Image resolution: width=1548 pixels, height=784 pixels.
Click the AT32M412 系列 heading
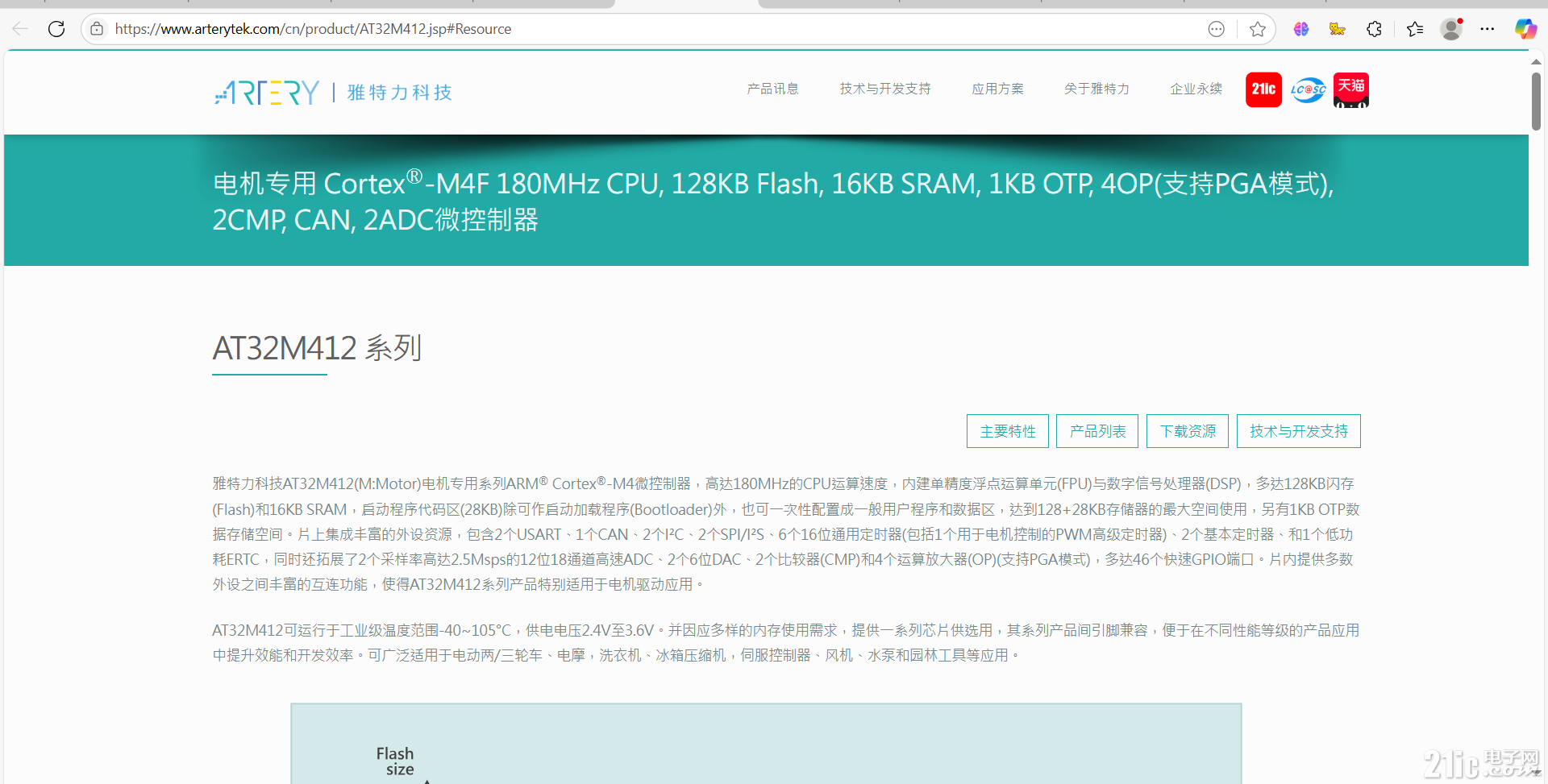coord(317,348)
